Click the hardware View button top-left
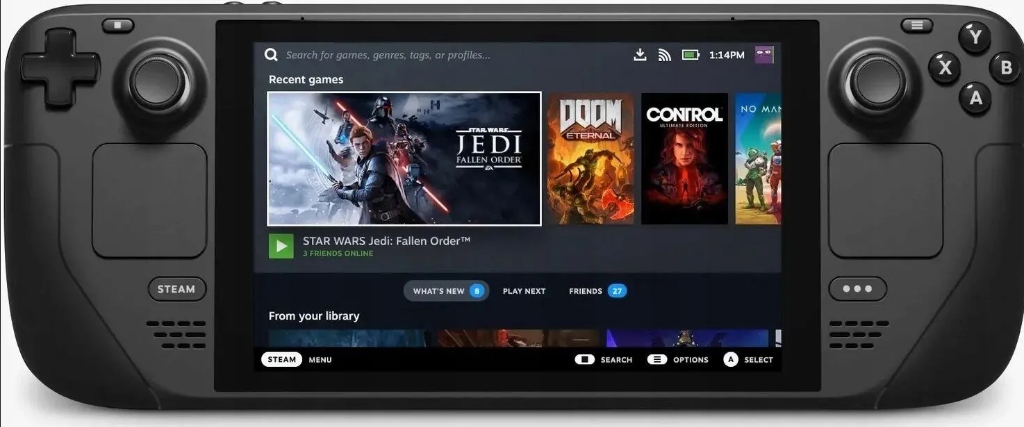Image resolution: width=1024 pixels, height=427 pixels. coord(118,25)
